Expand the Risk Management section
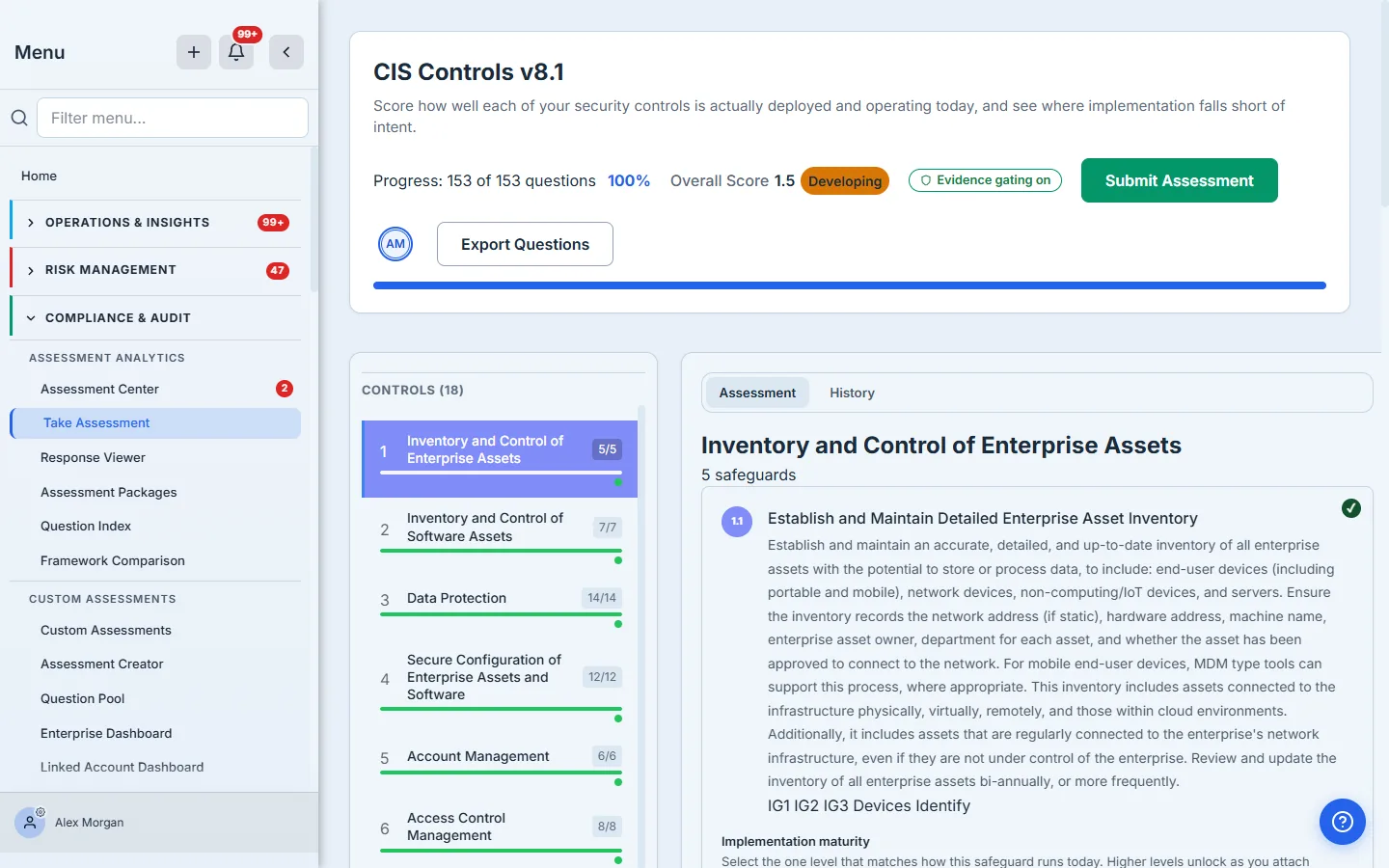The image size is (1389, 868). (x=155, y=270)
